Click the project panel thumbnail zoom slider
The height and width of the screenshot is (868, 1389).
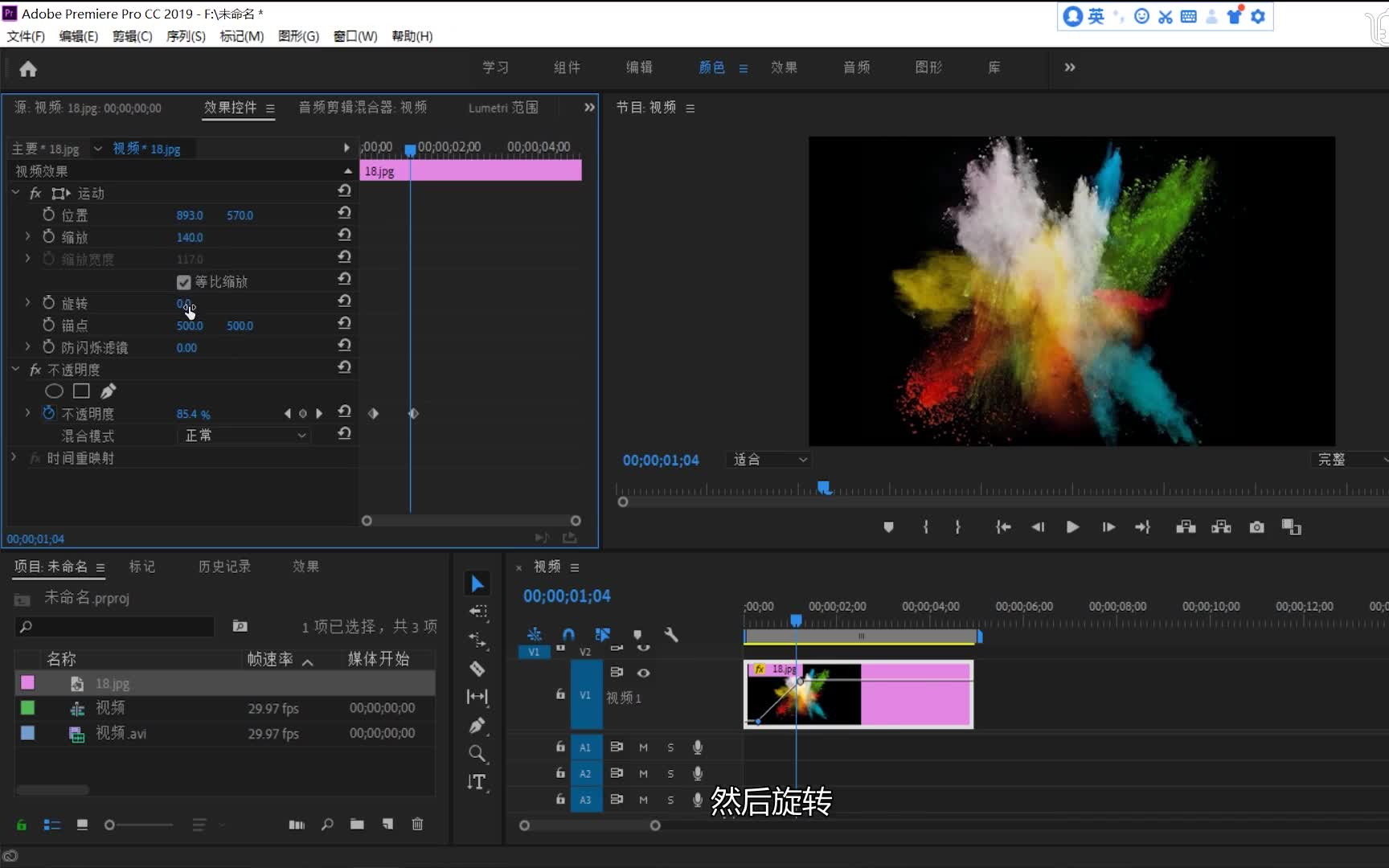click(110, 825)
